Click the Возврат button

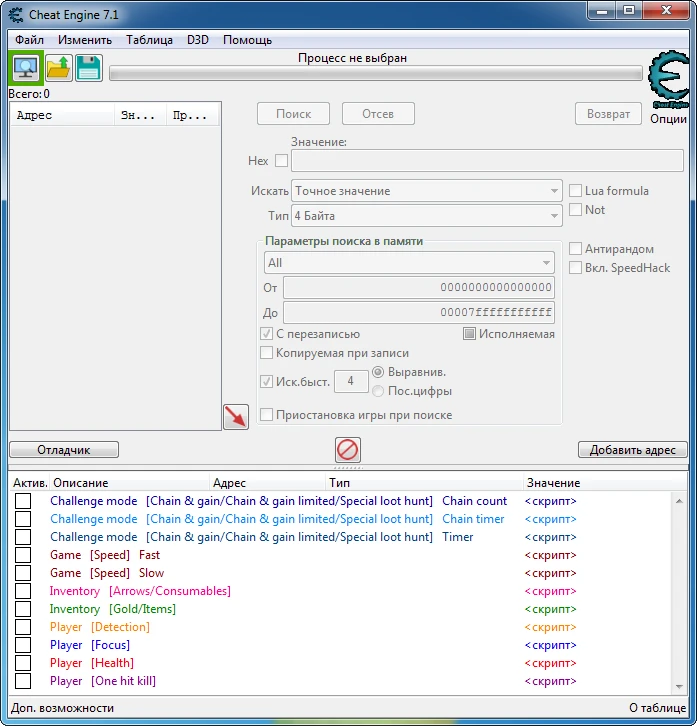[608, 114]
